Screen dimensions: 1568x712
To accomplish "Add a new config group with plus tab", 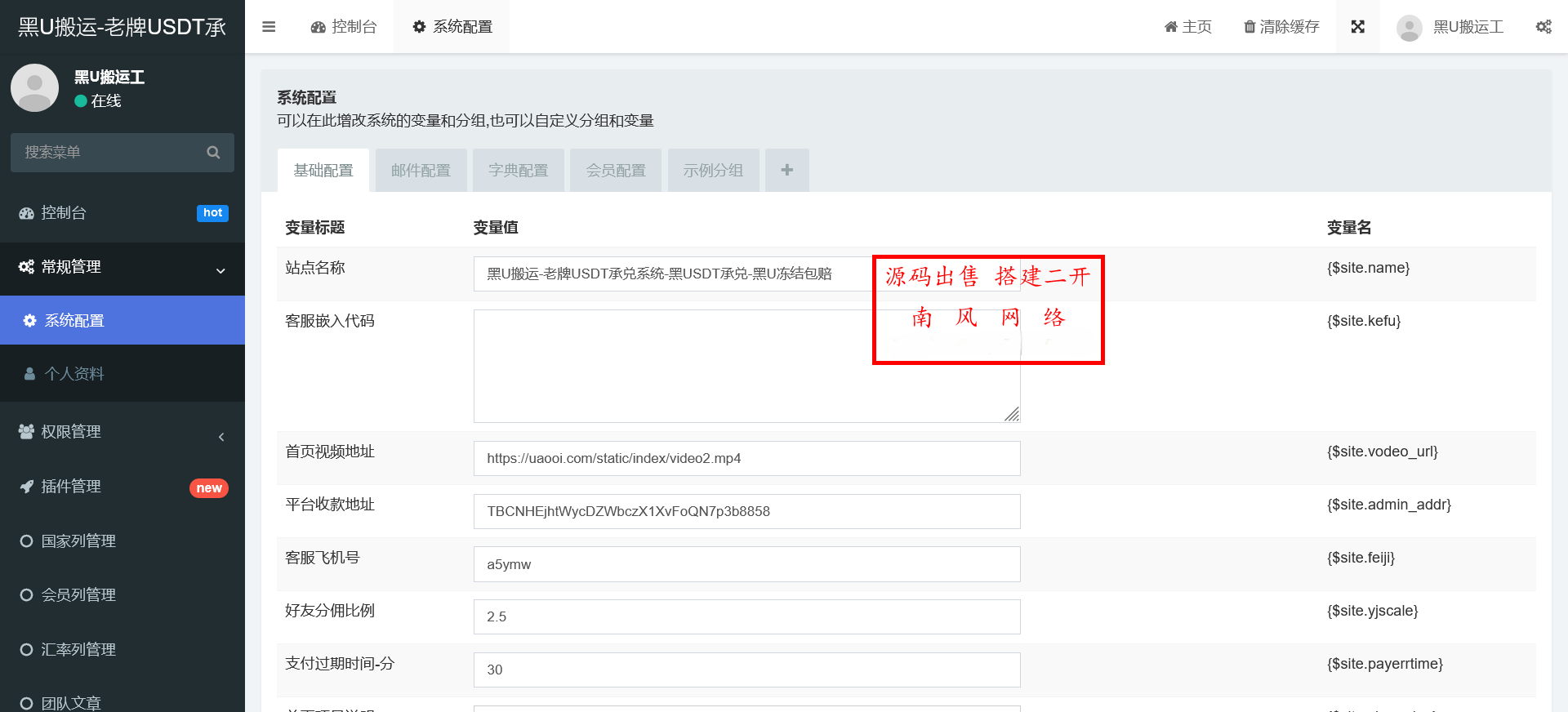I will click(x=786, y=170).
